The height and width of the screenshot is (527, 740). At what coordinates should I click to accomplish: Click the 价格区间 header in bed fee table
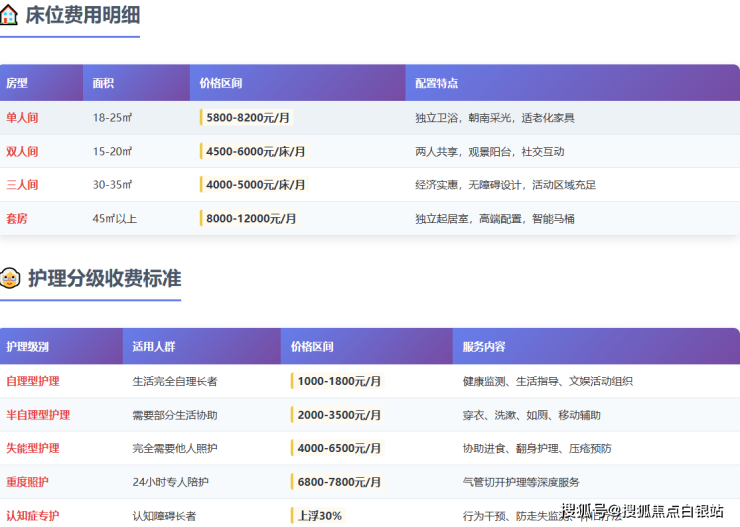click(x=220, y=83)
